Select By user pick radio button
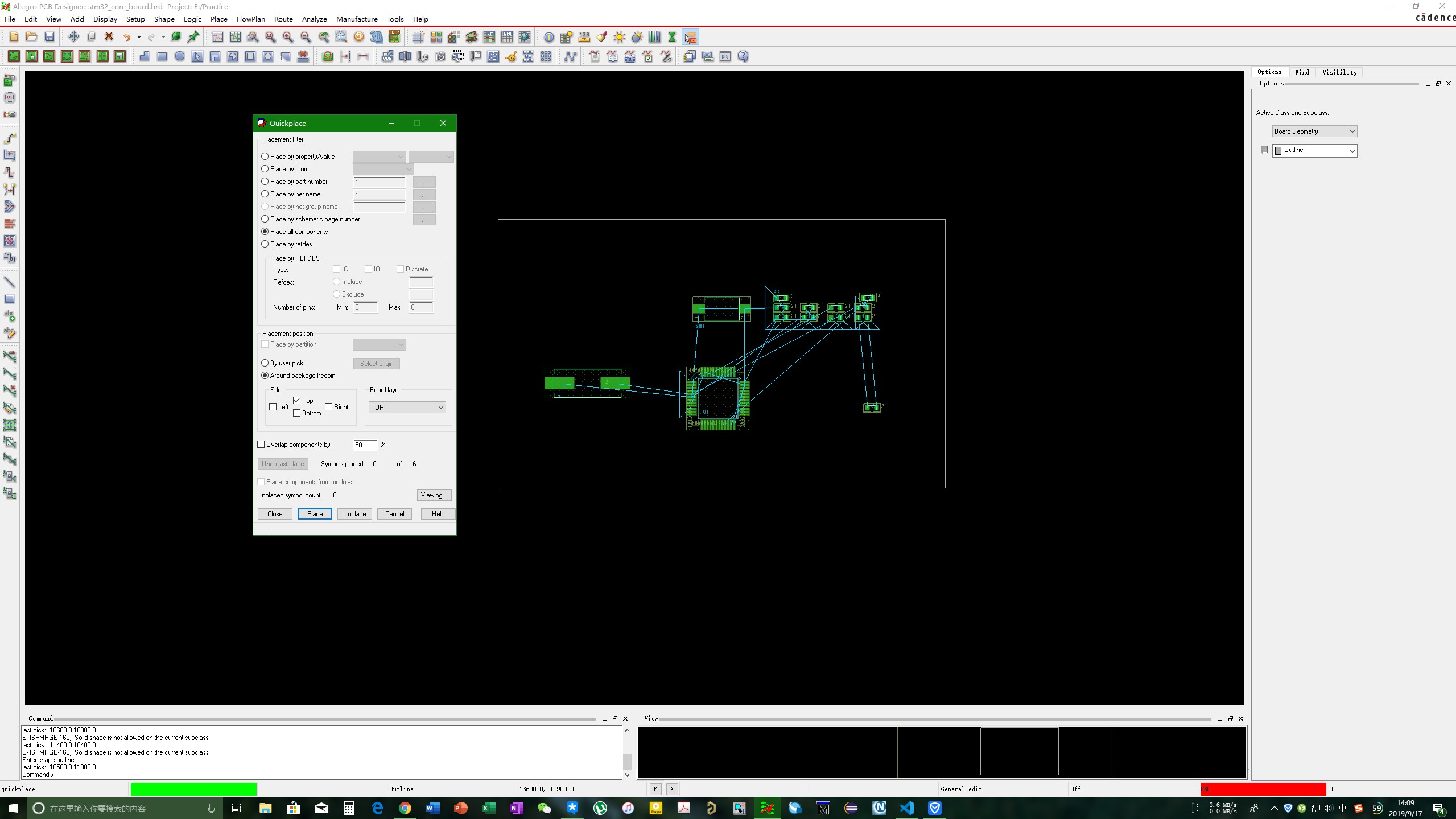 (265, 363)
